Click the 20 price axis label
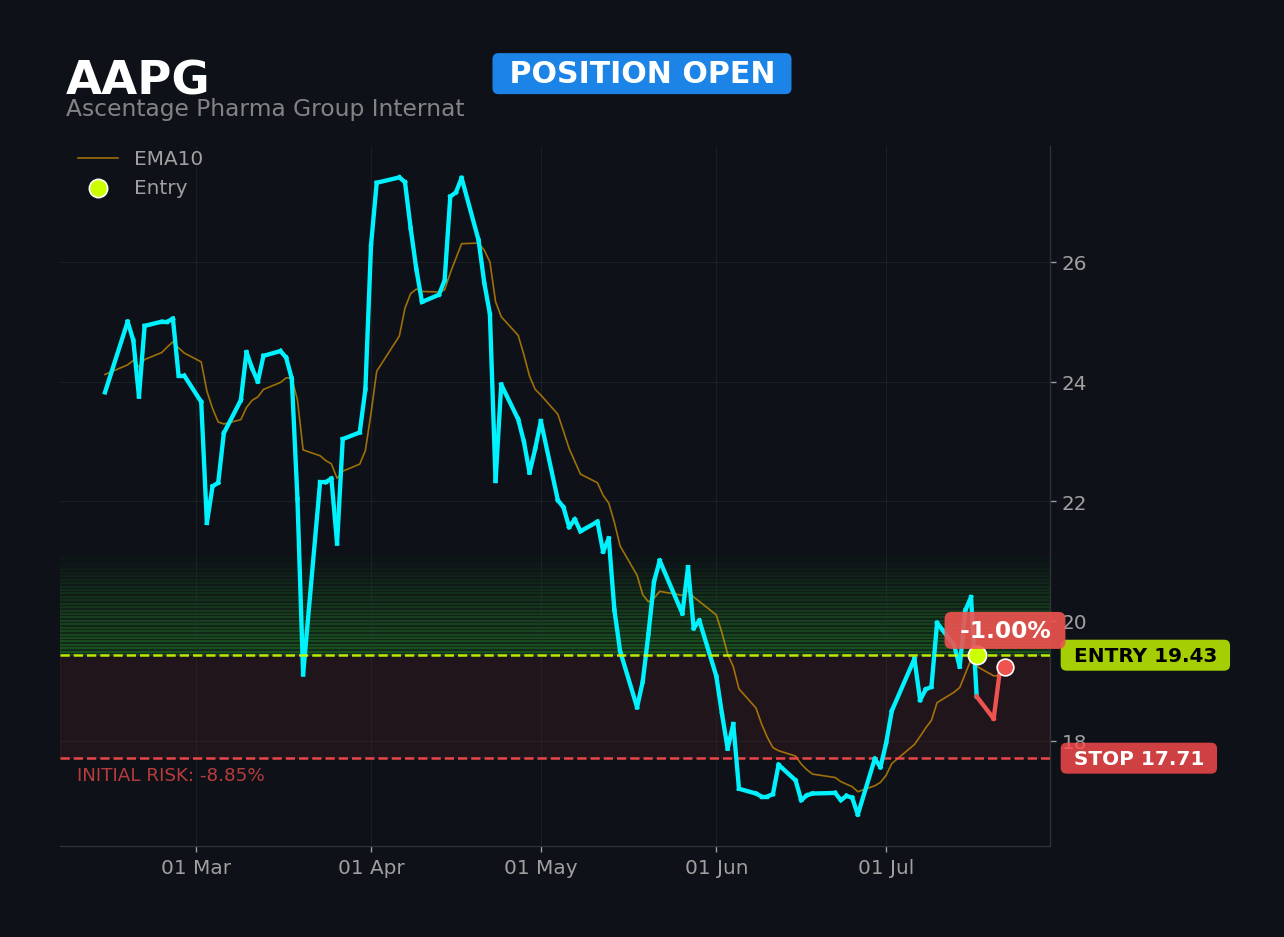 [1074, 622]
